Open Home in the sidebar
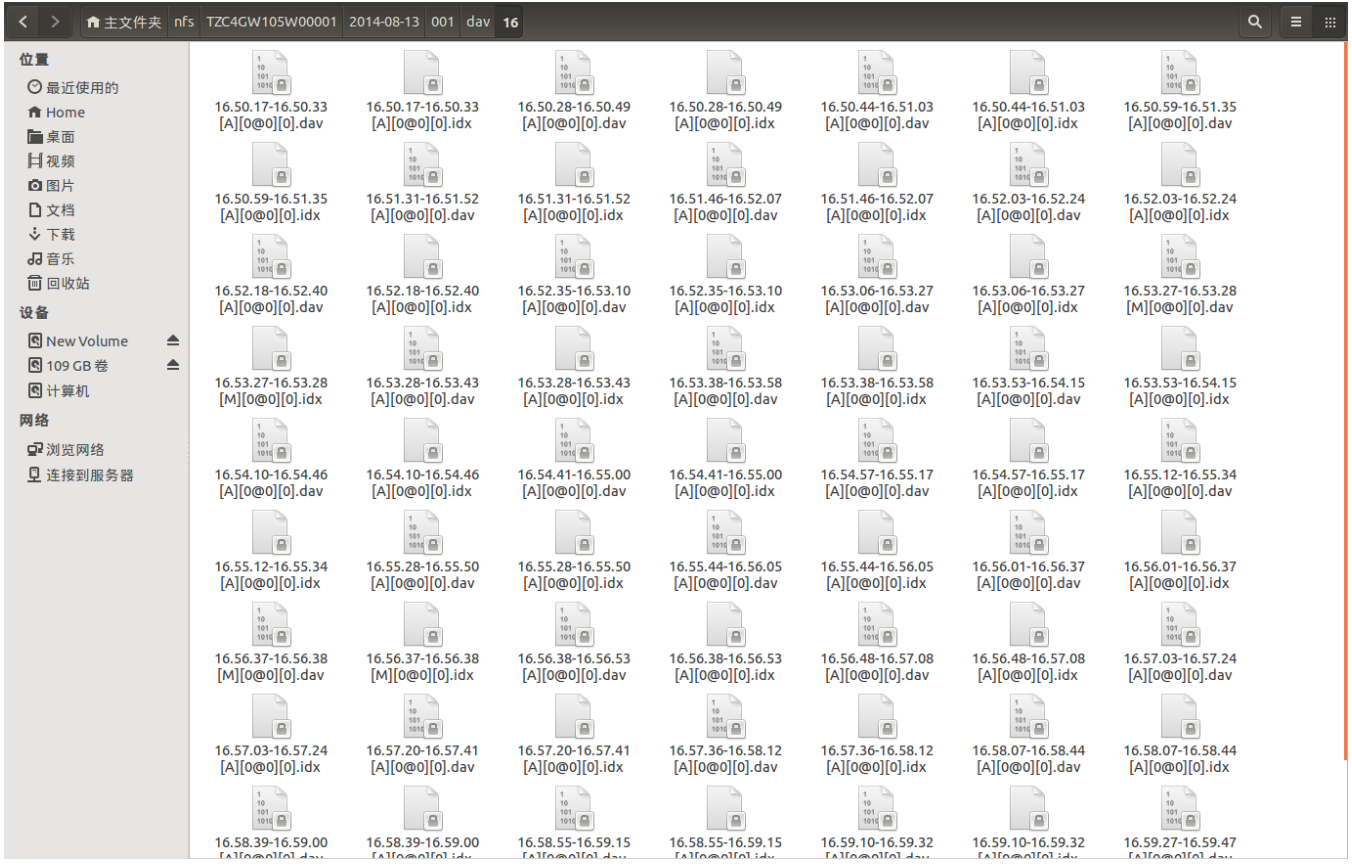The width and height of the screenshot is (1352, 867). click(x=56, y=113)
